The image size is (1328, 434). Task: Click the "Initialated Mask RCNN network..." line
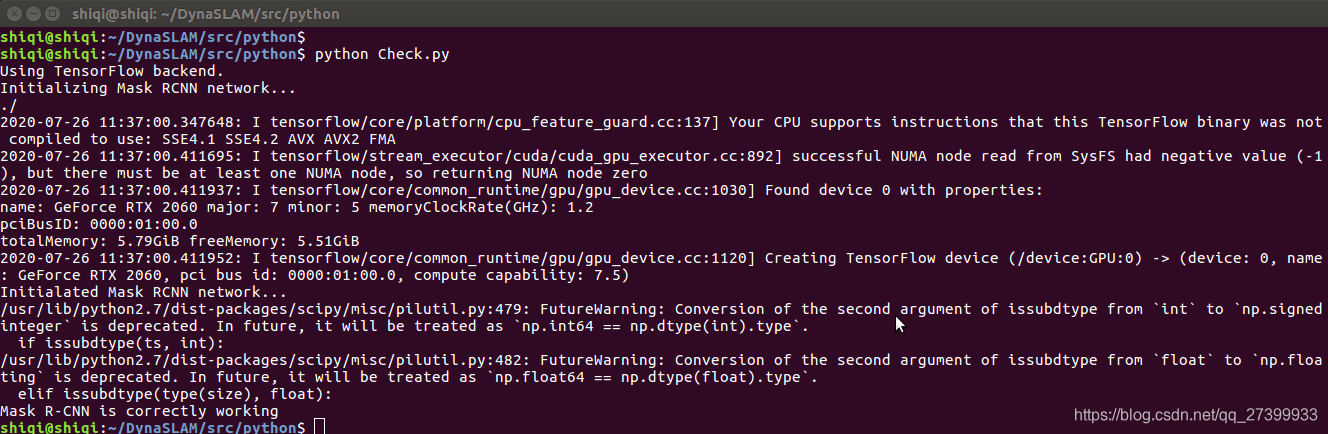(x=143, y=292)
